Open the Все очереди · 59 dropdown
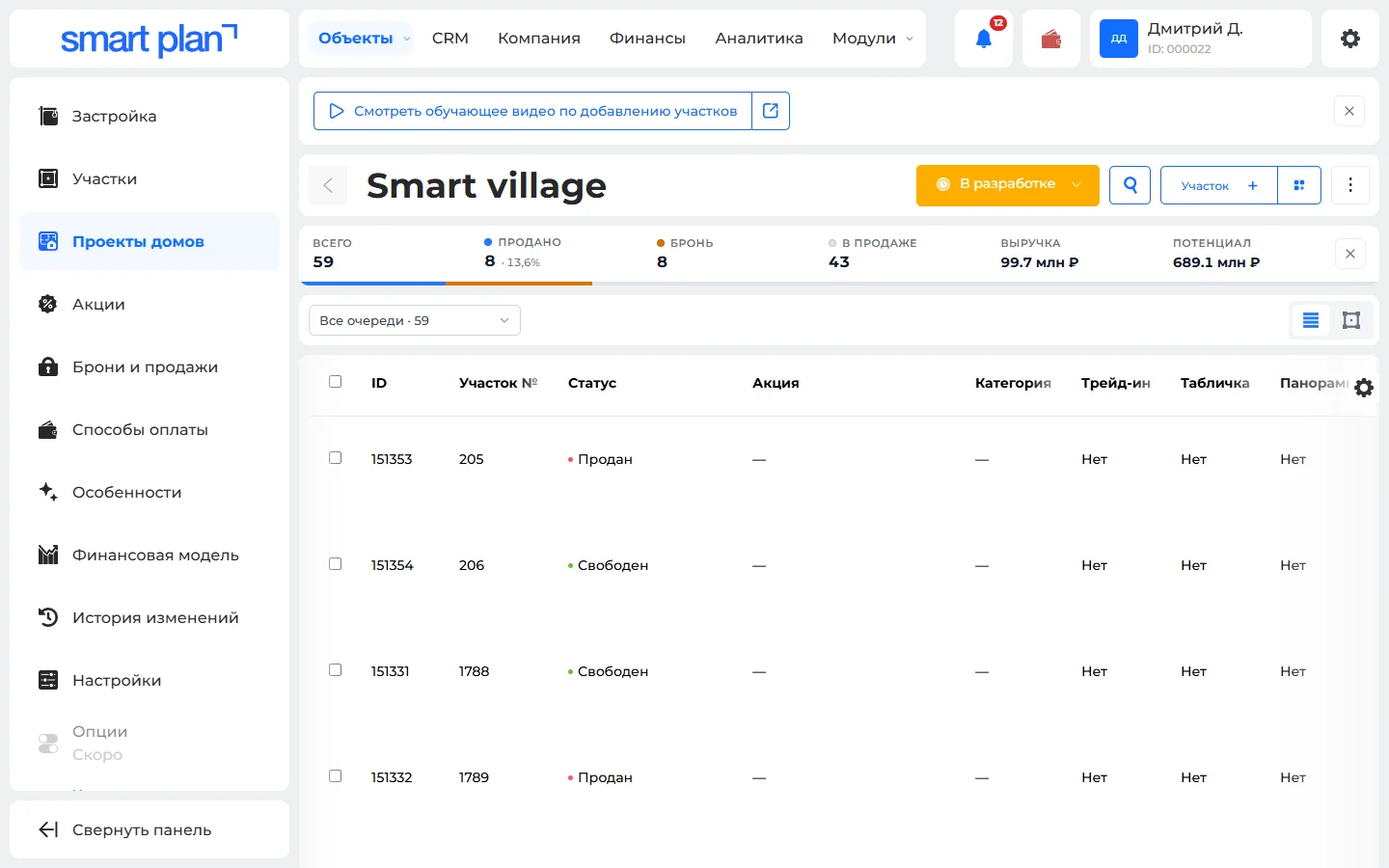The height and width of the screenshot is (868, 1389). coord(415,320)
